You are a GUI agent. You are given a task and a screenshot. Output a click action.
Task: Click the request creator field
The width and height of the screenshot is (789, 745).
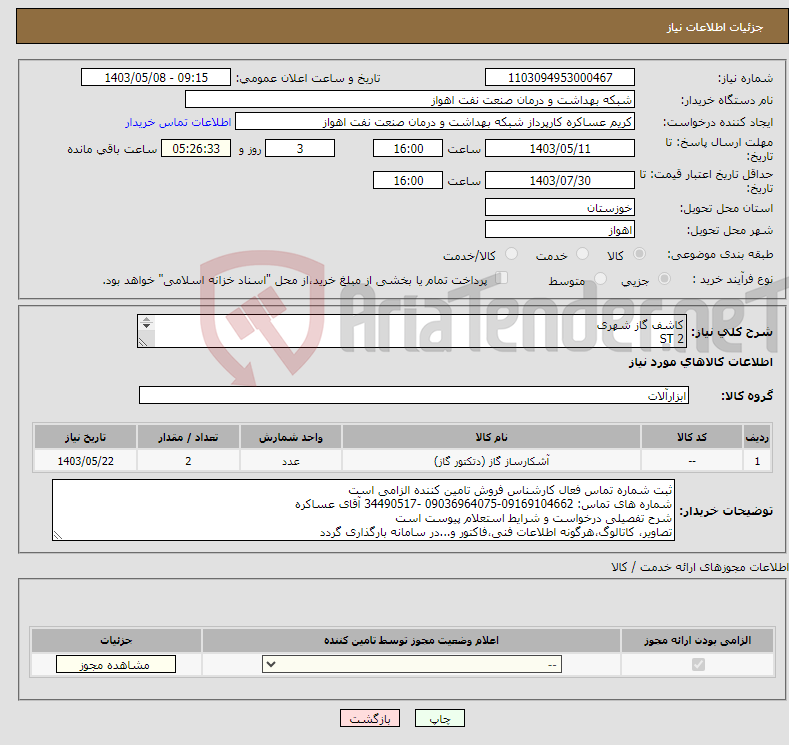pyautogui.click(x=435, y=122)
